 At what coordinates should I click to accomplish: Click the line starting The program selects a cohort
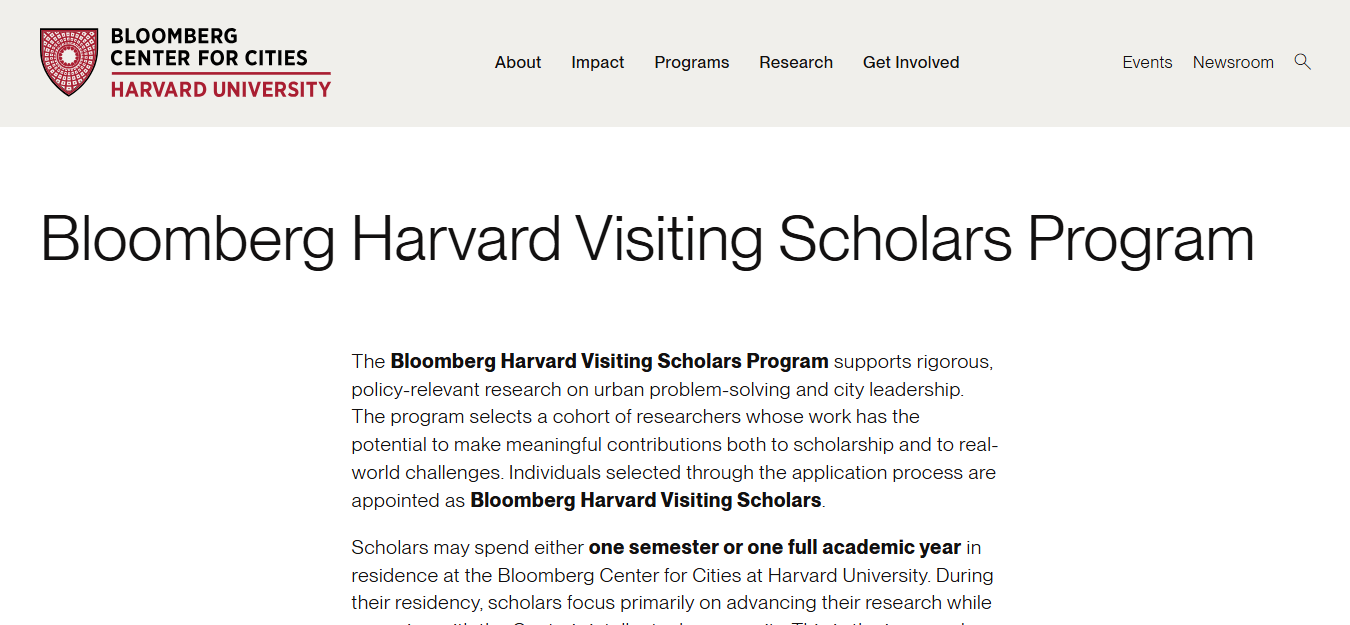coord(636,416)
